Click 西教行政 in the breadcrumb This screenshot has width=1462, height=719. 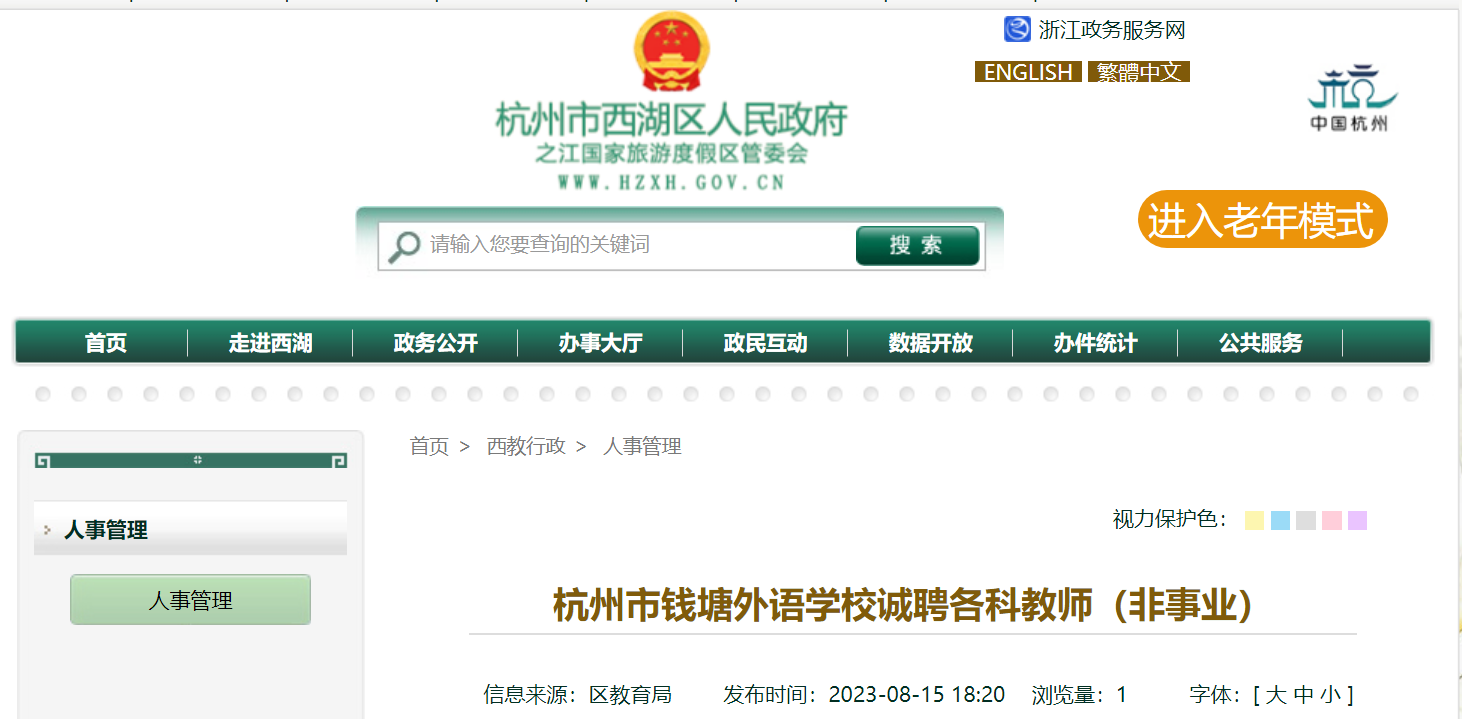[x=526, y=447]
